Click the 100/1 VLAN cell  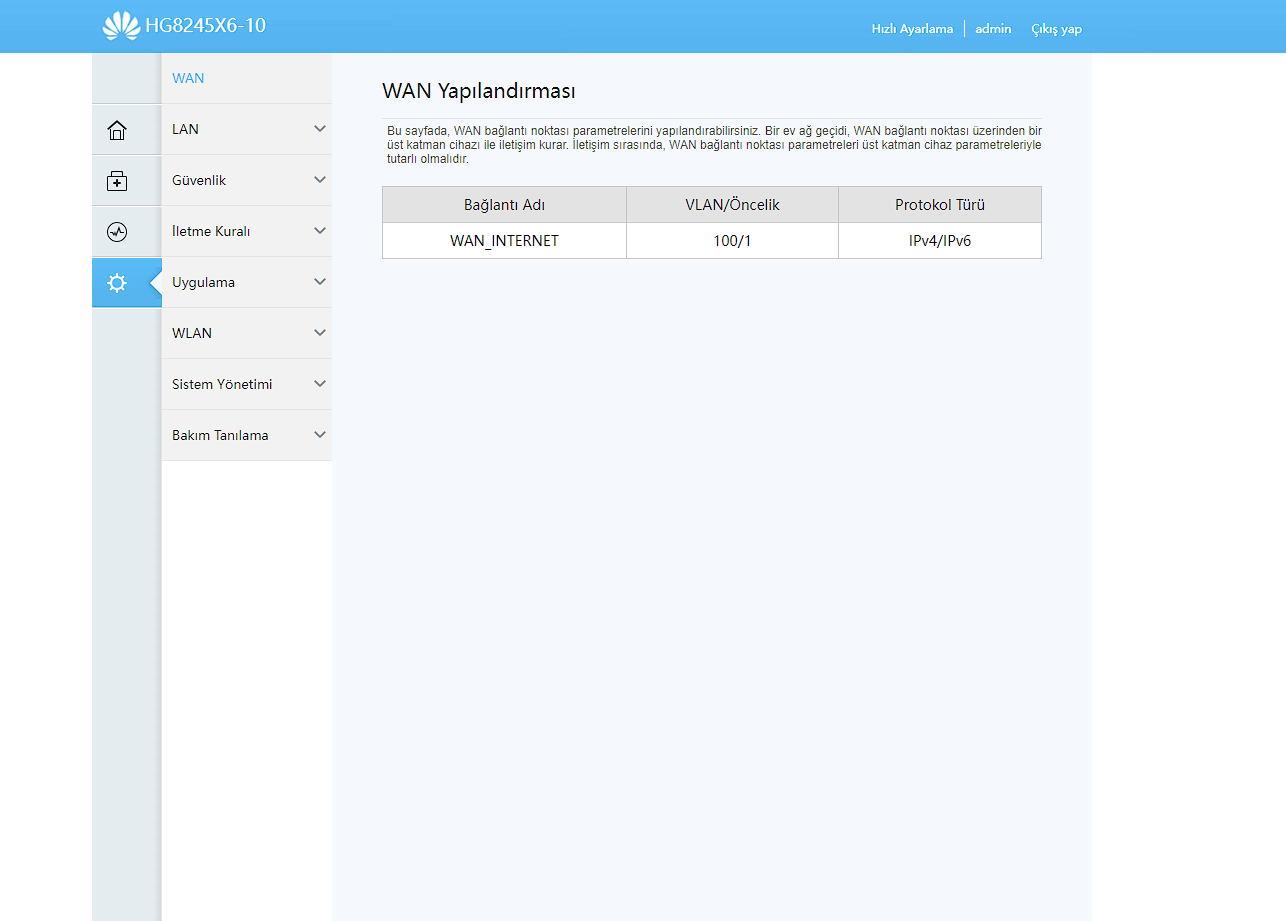click(x=732, y=241)
